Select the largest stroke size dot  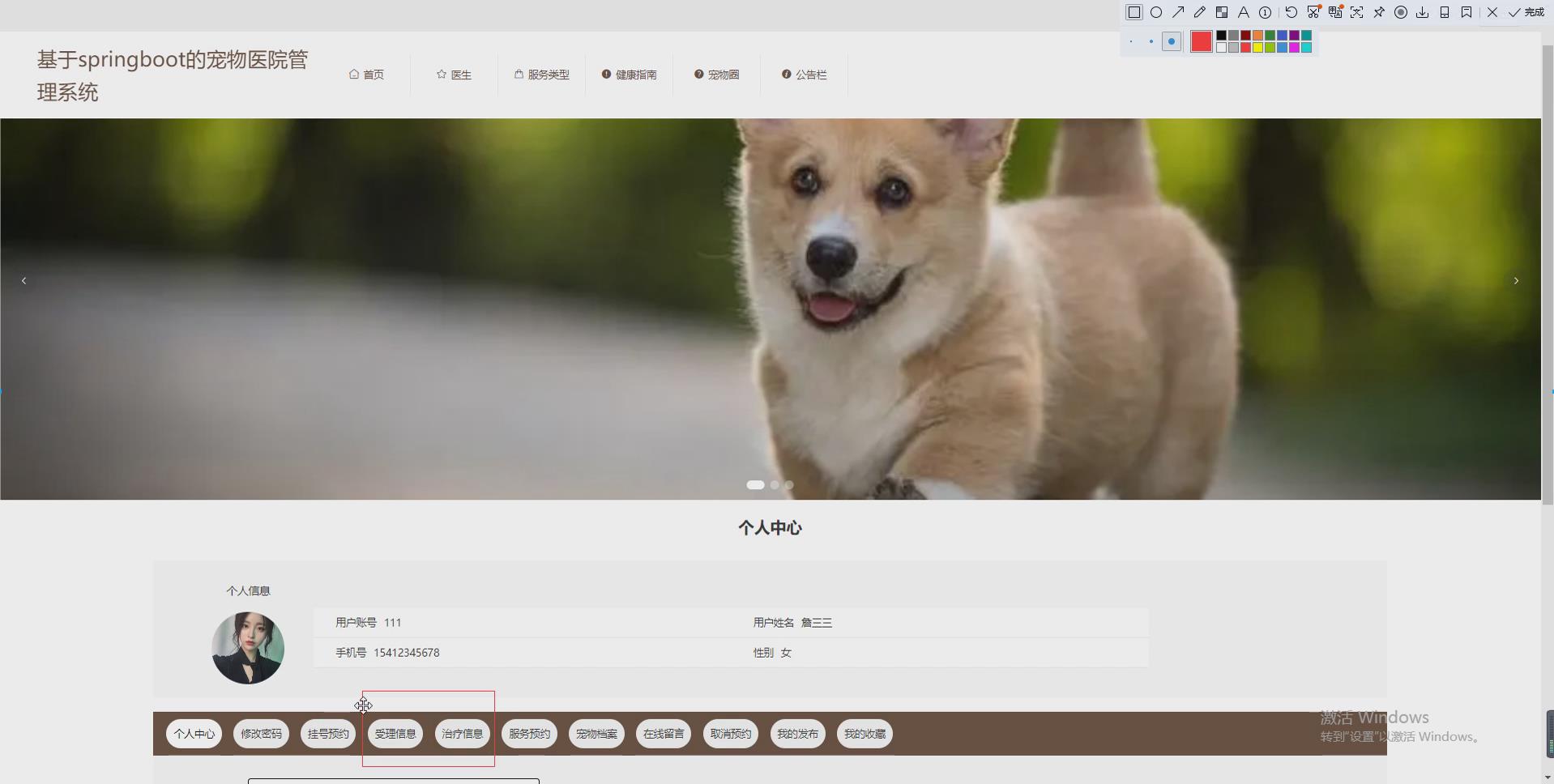click(1172, 41)
